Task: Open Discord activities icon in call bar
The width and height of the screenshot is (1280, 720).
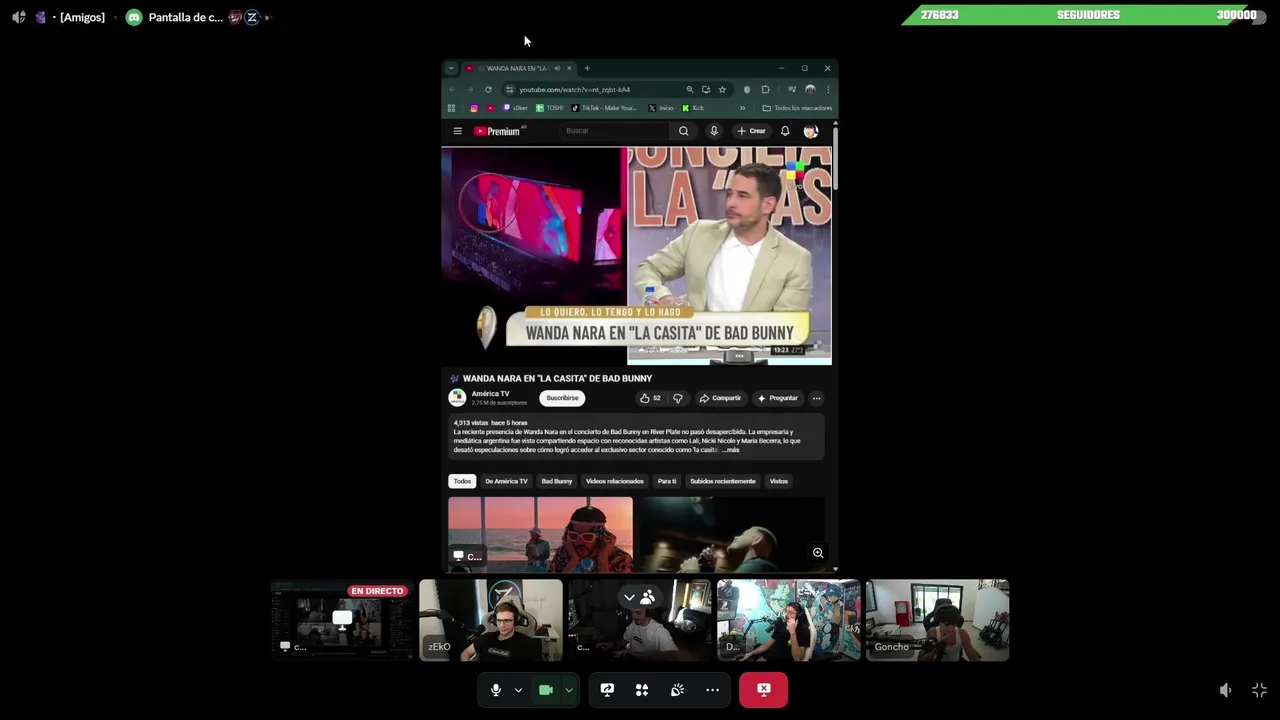Action: click(642, 690)
